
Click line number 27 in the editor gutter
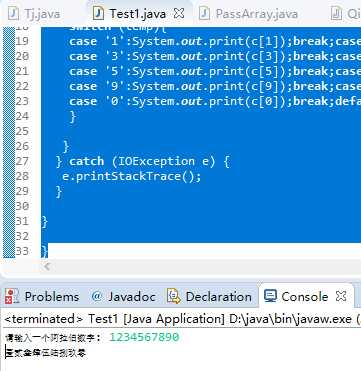coord(22,161)
